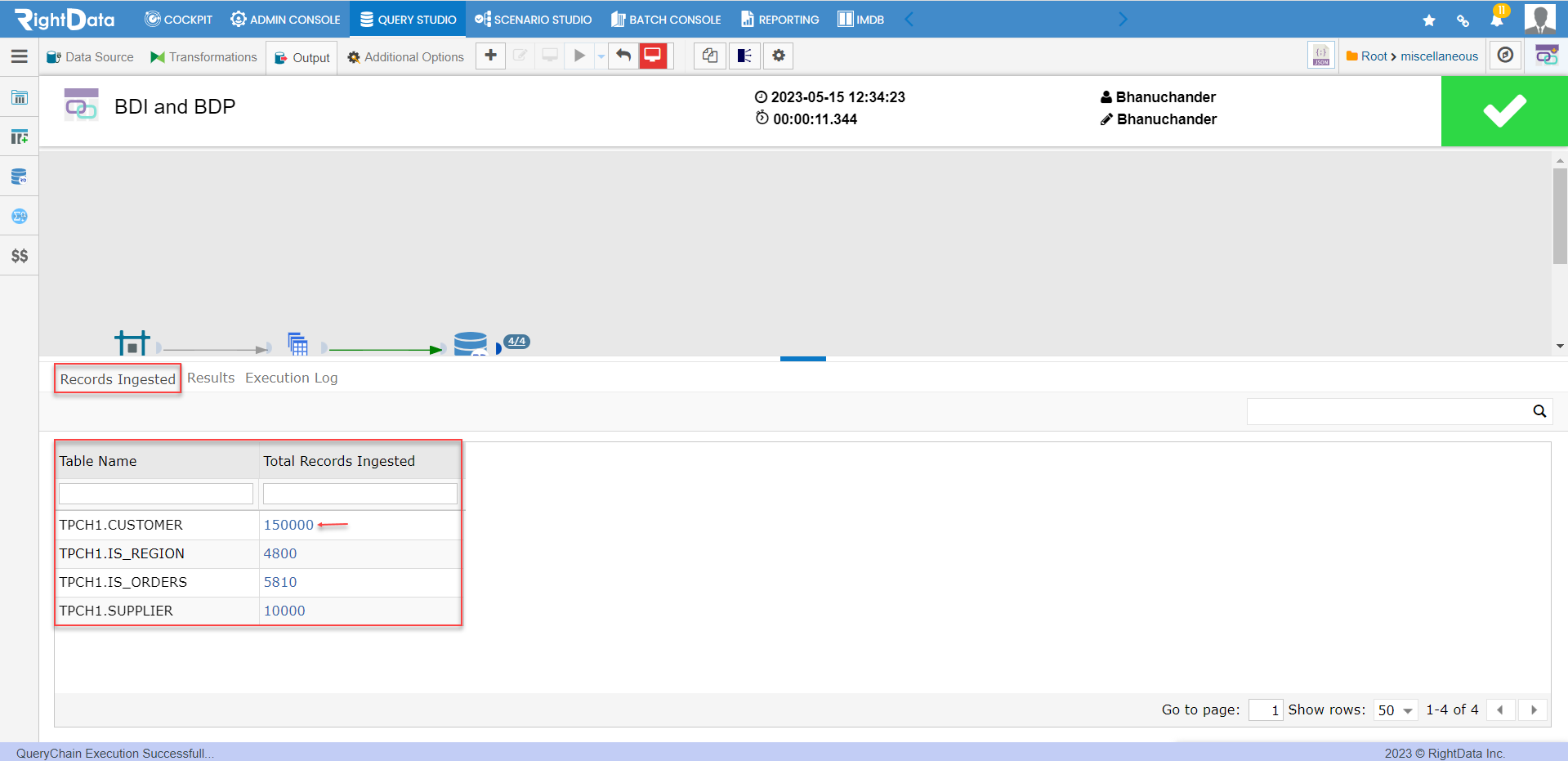Open the copy query chain icon
Screen dimensions: 1568x761
(708, 56)
